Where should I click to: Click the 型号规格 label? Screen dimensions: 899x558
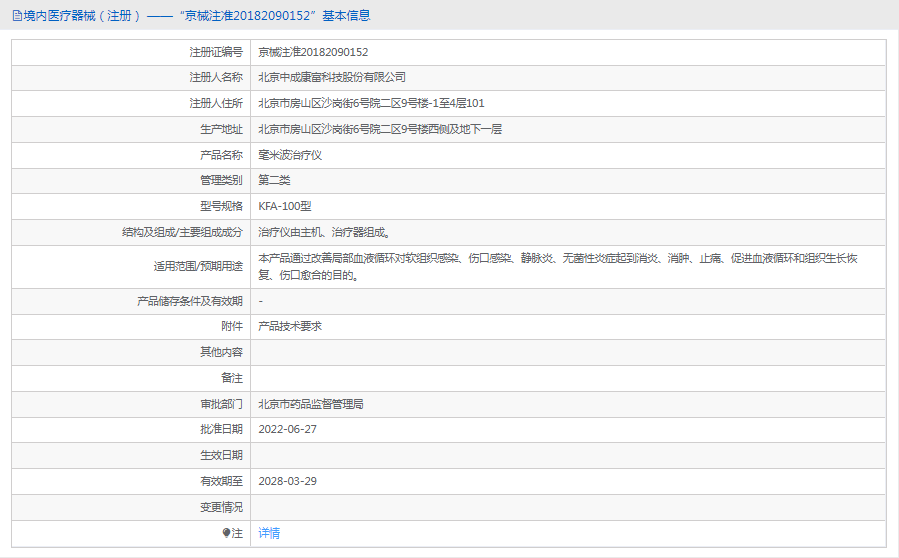(x=221, y=206)
